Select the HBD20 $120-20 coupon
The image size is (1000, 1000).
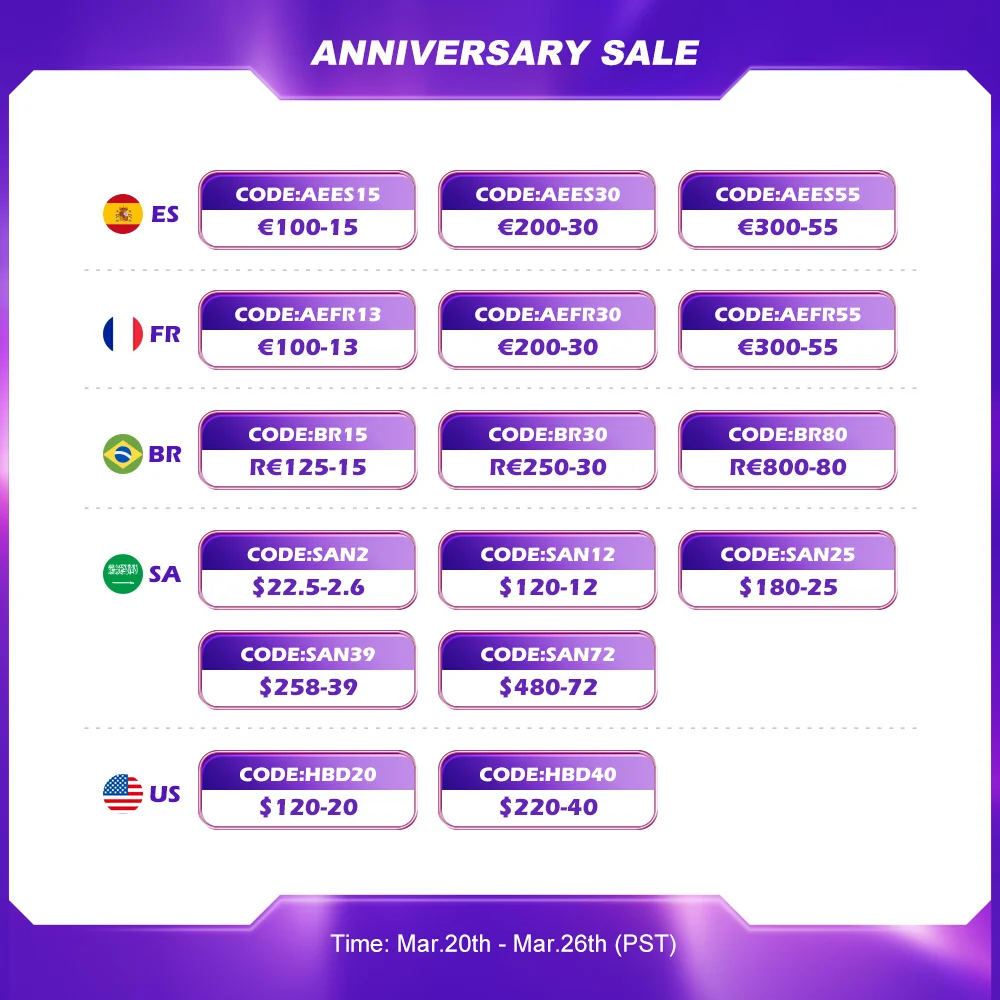click(307, 790)
